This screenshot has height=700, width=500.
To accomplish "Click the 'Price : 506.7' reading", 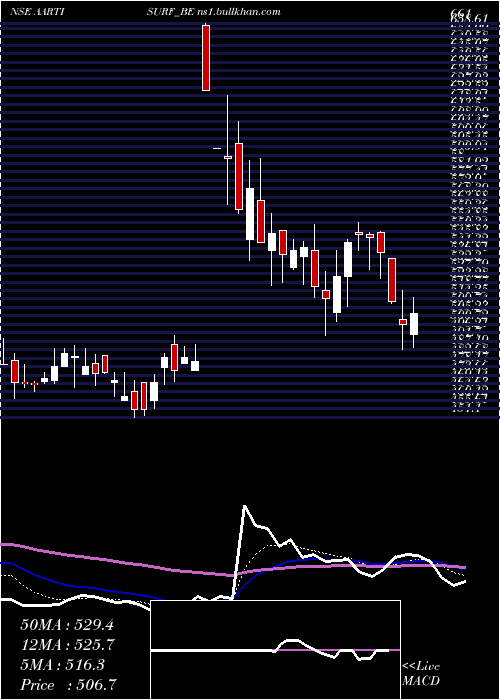I will tap(69, 685).
